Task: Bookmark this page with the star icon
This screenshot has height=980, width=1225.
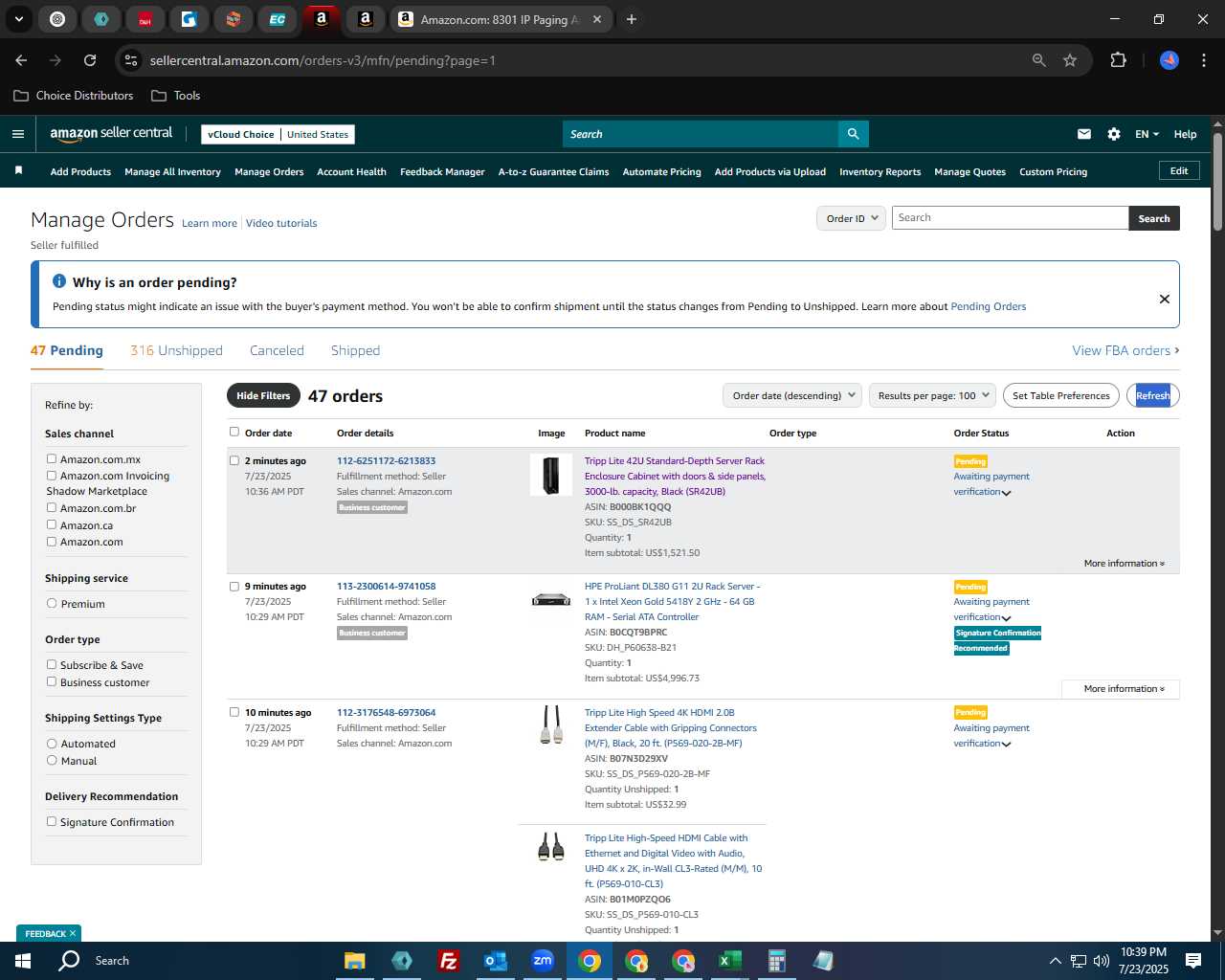Action: [x=1070, y=60]
